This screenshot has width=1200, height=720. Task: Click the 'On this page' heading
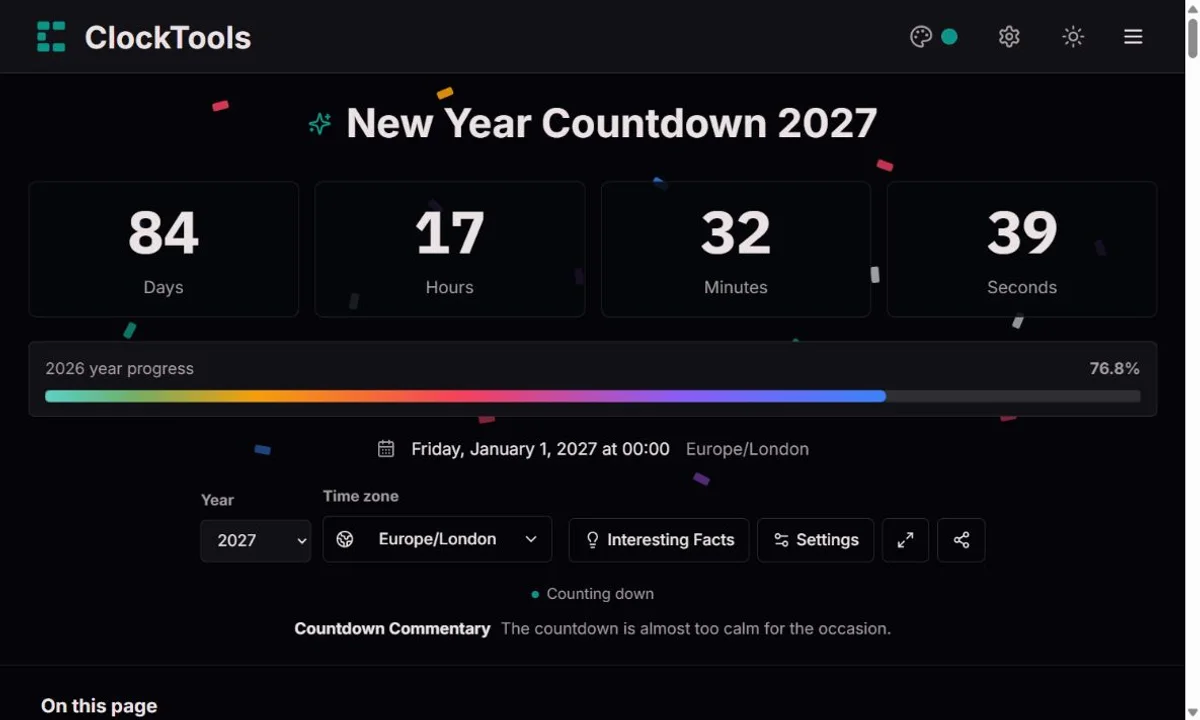click(x=99, y=706)
